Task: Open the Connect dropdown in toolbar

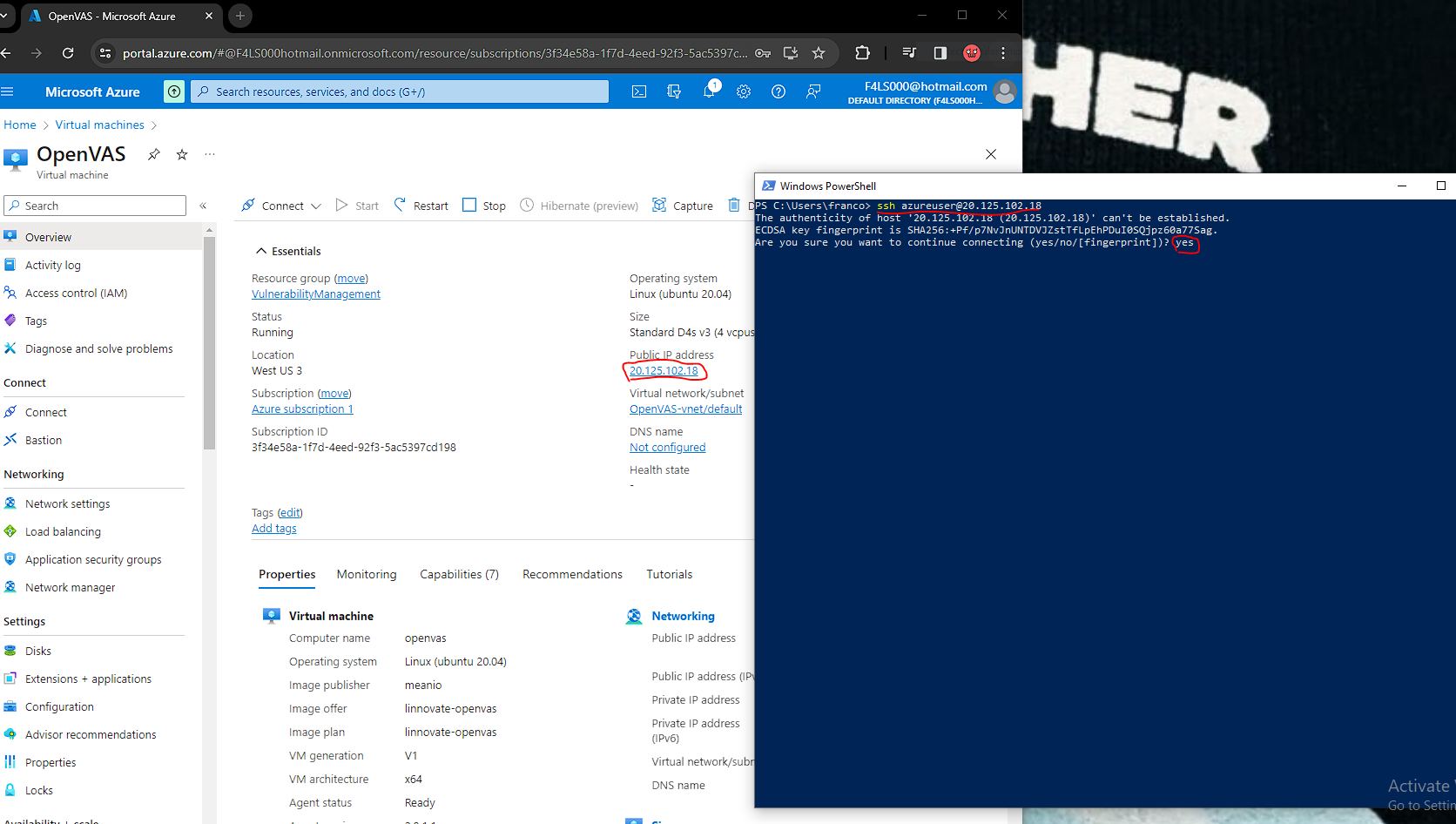Action: 281,206
